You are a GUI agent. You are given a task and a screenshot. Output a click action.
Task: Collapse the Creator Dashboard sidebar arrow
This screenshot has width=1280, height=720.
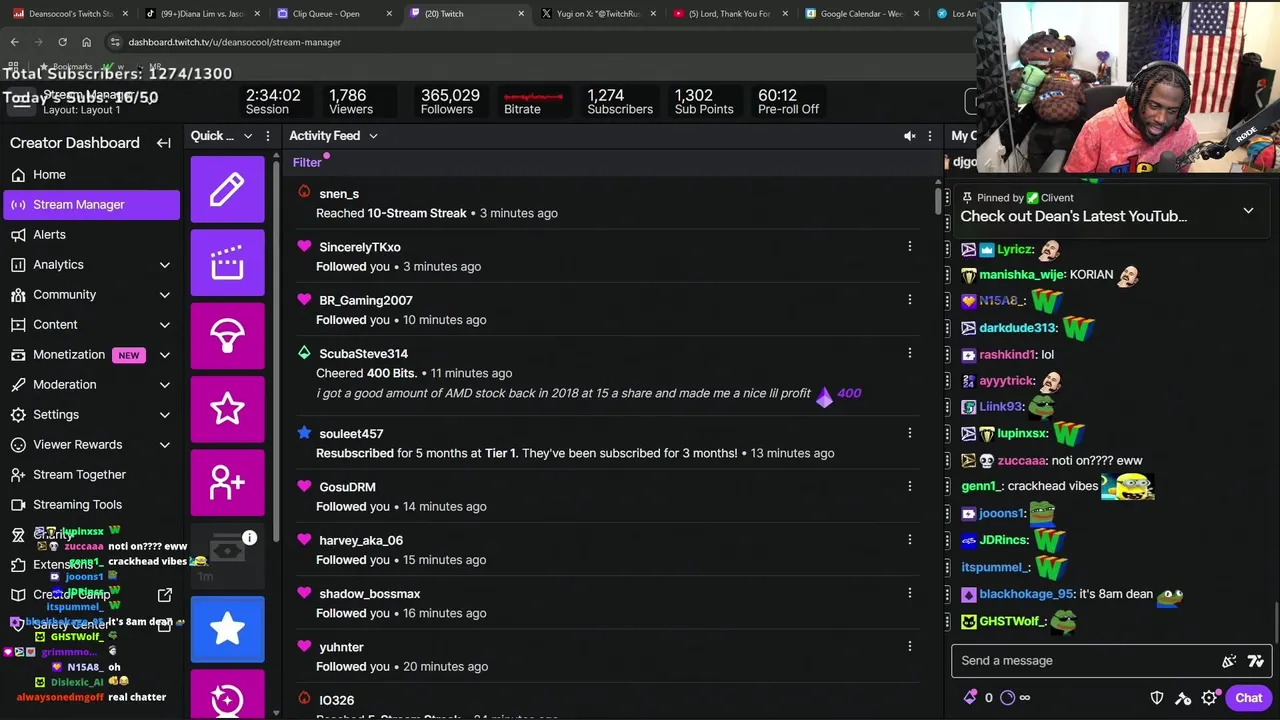click(164, 143)
